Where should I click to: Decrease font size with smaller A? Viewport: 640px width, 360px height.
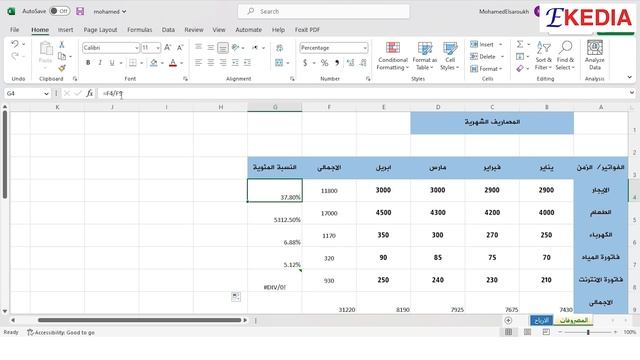coord(180,48)
